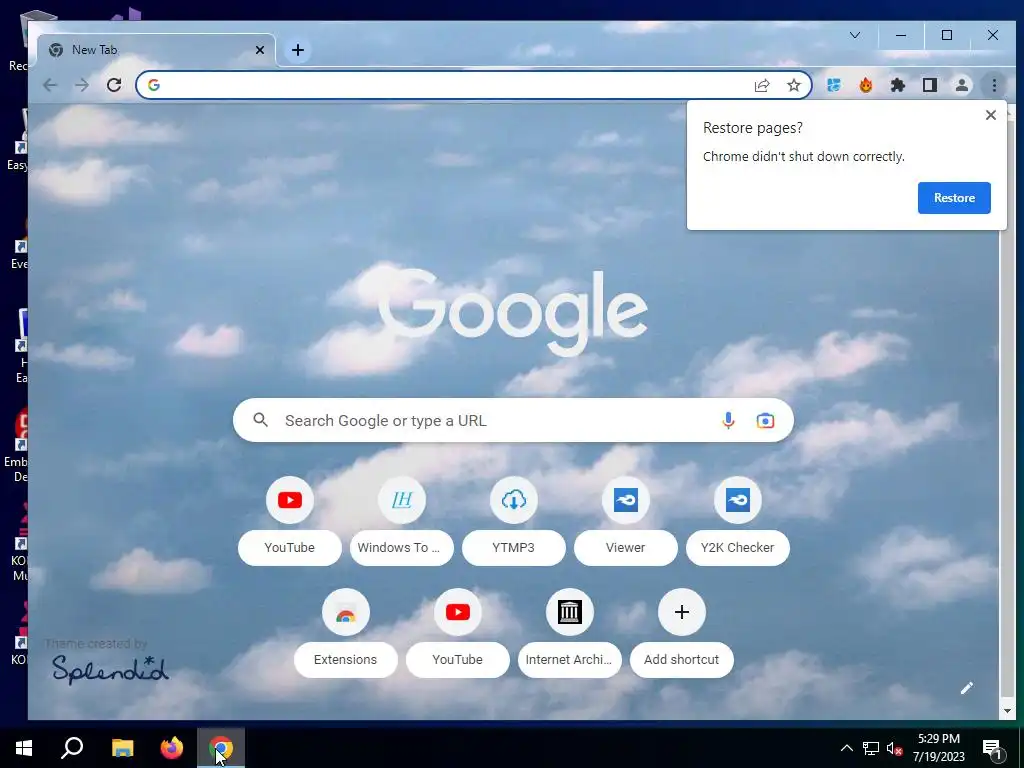The image size is (1024, 768).
Task: Click the muted volume tray icon
Action: pos(894,748)
